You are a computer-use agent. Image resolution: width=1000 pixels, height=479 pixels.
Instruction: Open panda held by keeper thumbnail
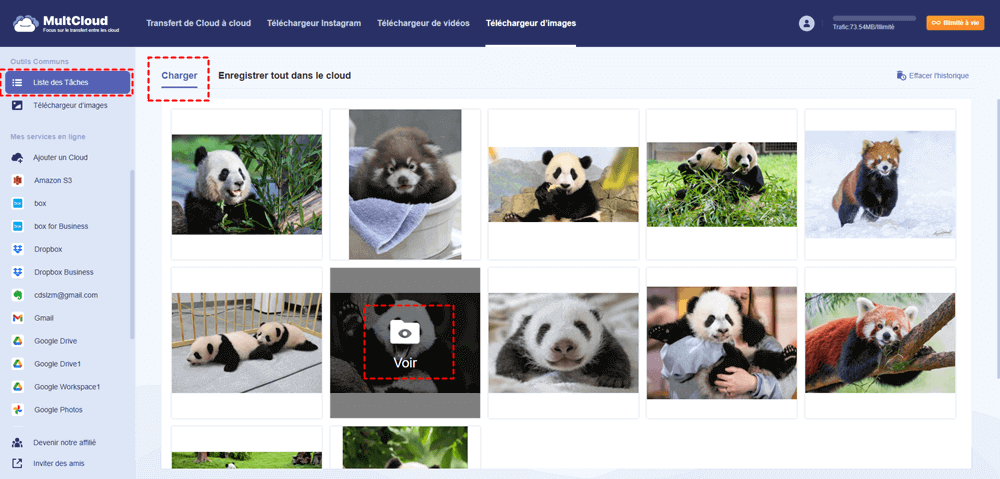(x=721, y=343)
